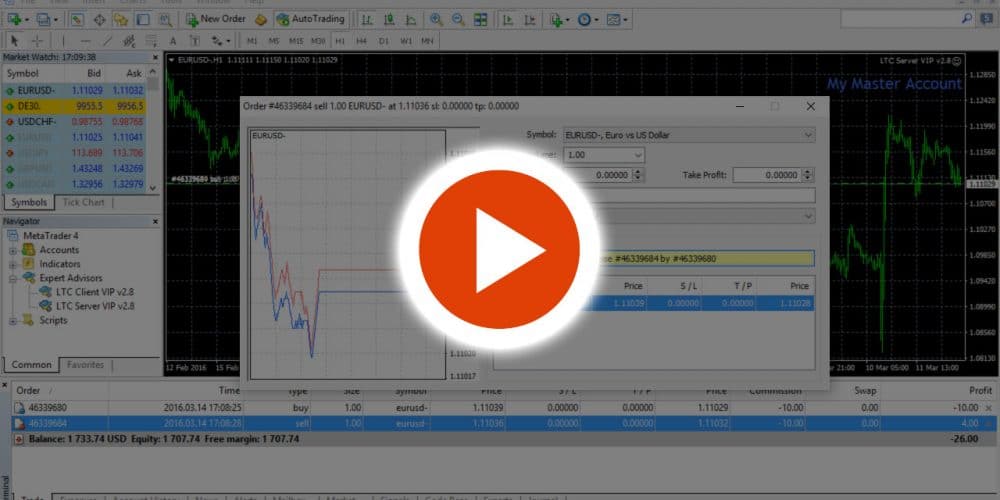Zoom out of the chart
The height and width of the screenshot is (500, 1000).
coord(458,20)
